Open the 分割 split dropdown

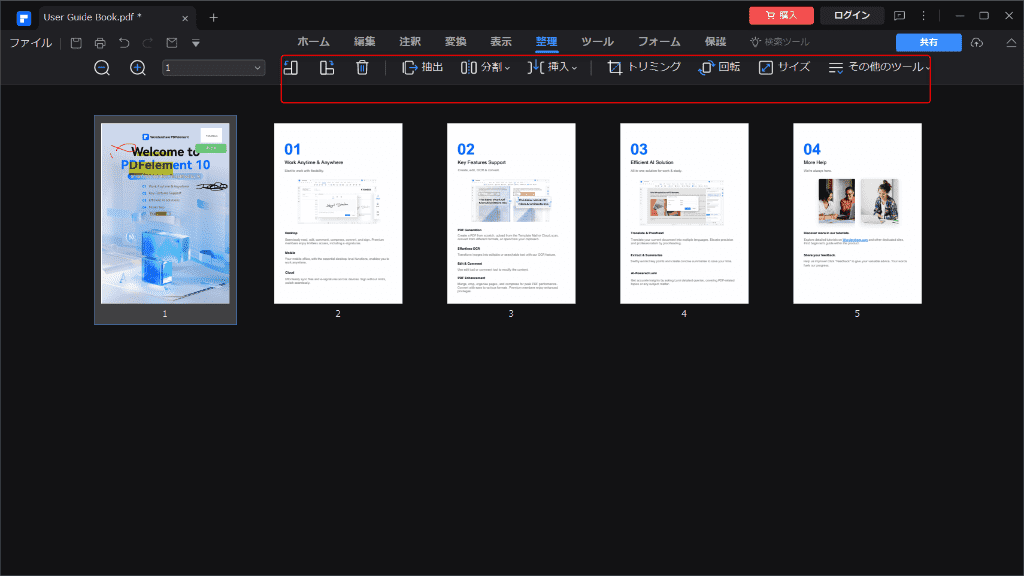[485, 67]
